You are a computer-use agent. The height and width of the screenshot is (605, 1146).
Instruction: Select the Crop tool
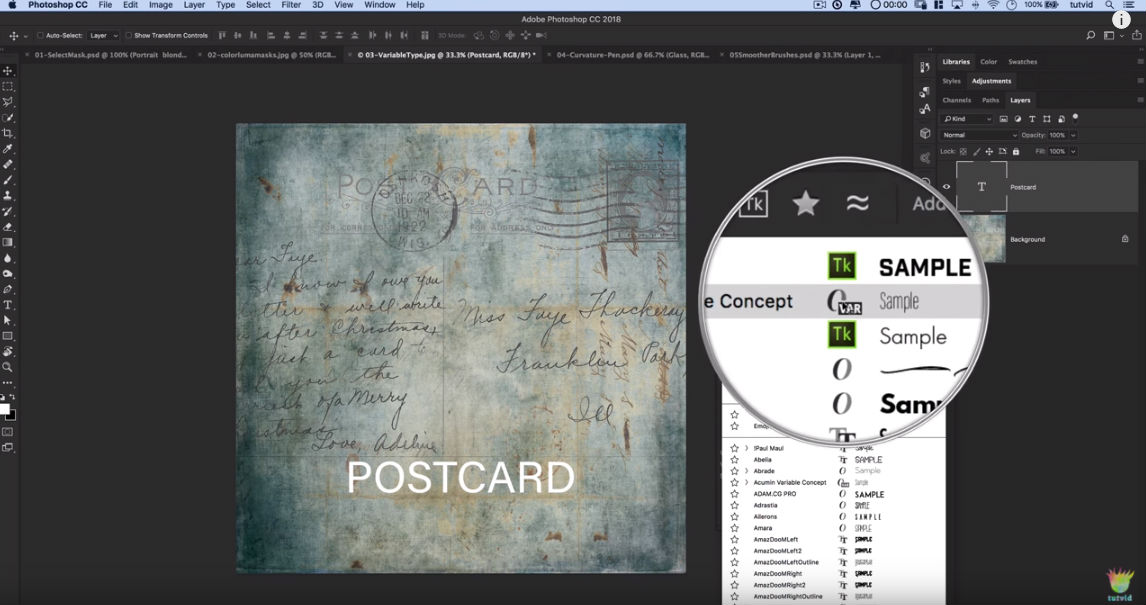point(7,133)
